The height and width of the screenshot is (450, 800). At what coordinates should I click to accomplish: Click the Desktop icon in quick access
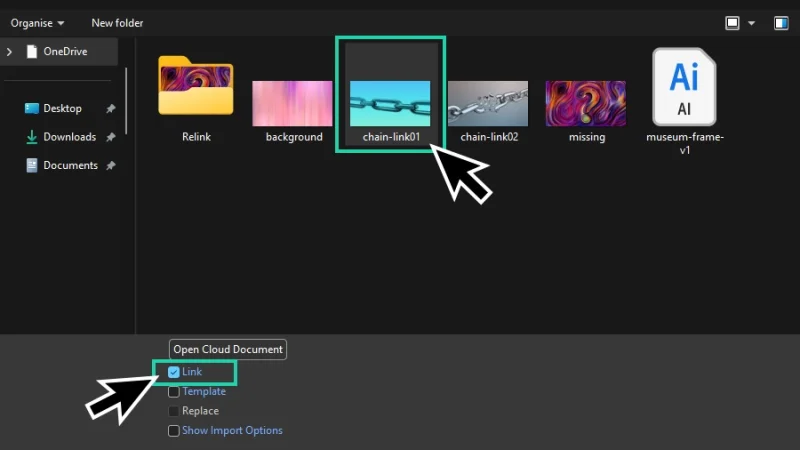(31, 108)
